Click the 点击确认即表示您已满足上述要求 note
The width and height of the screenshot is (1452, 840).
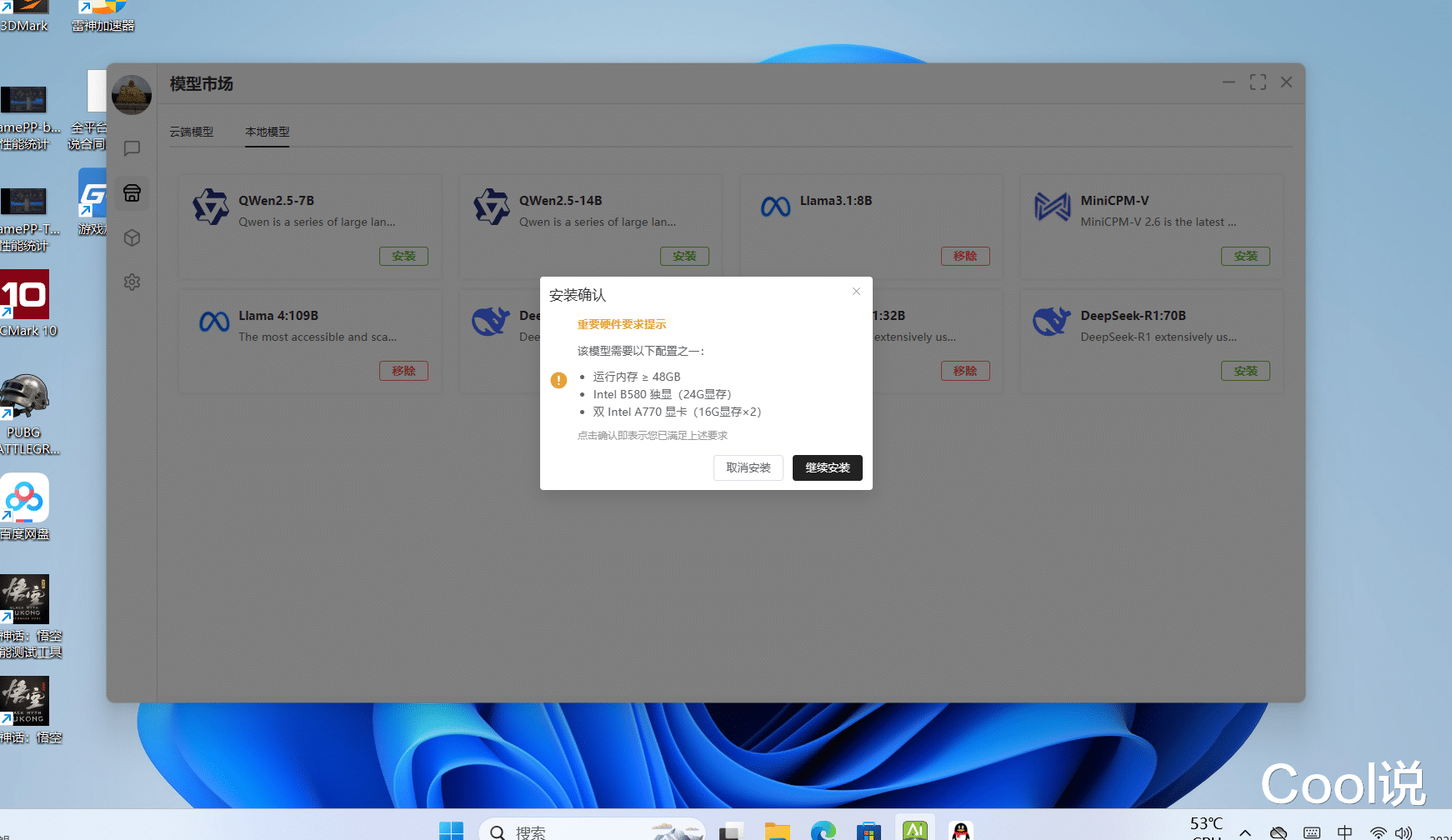(x=653, y=436)
